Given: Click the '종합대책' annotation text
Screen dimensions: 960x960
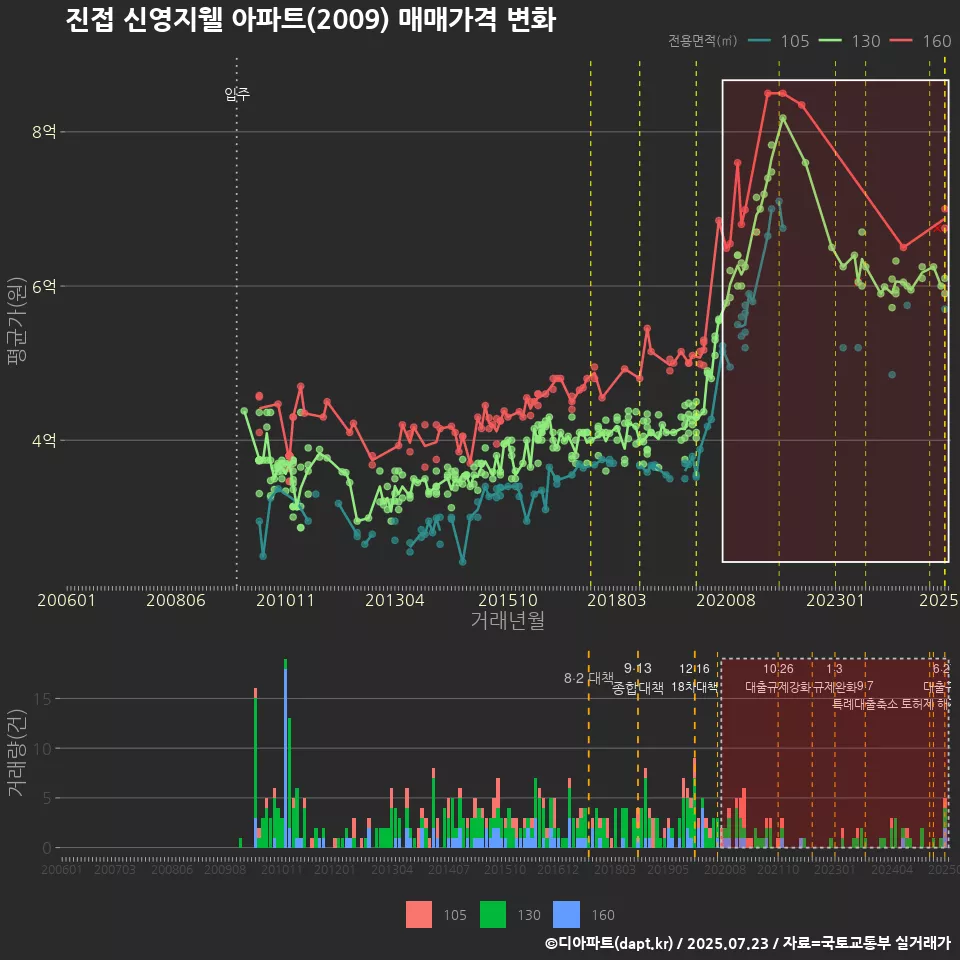Looking at the screenshot, I should tap(637, 688).
